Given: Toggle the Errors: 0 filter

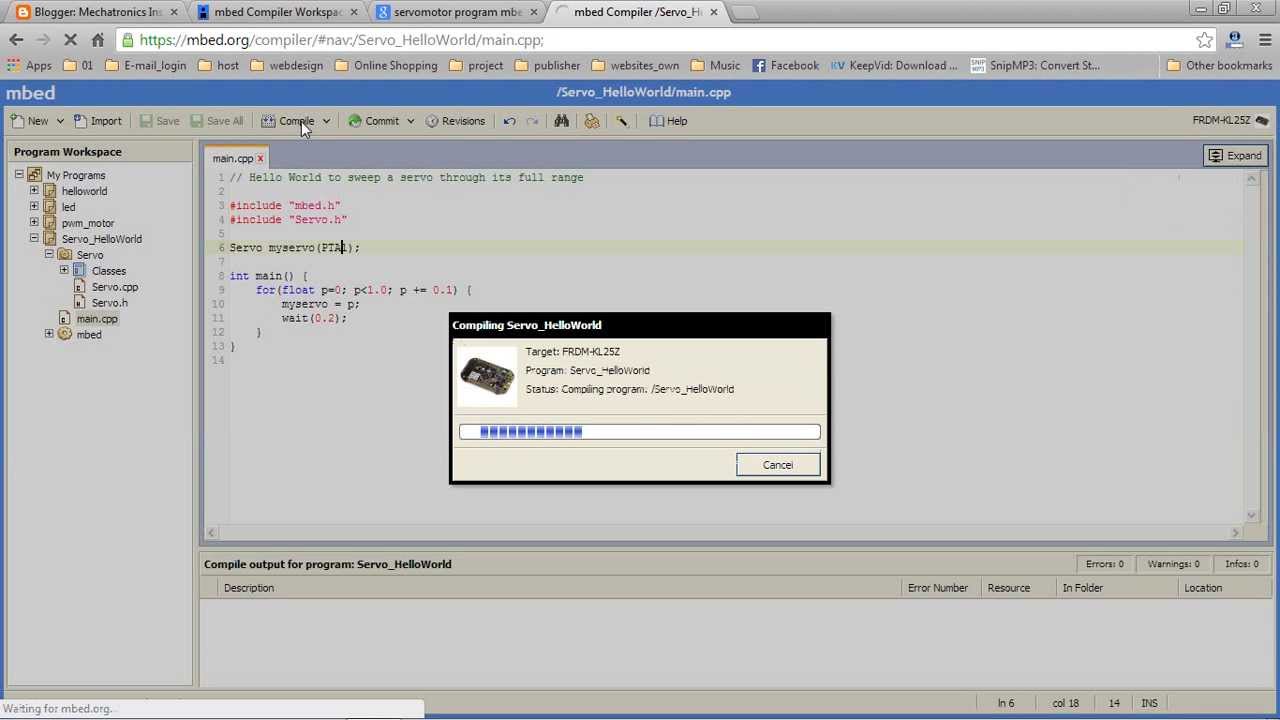Looking at the screenshot, I should pyautogui.click(x=1104, y=564).
